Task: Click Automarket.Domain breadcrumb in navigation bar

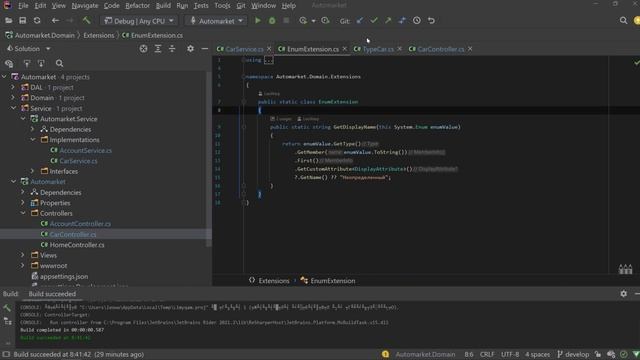Action: click(x=44, y=36)
